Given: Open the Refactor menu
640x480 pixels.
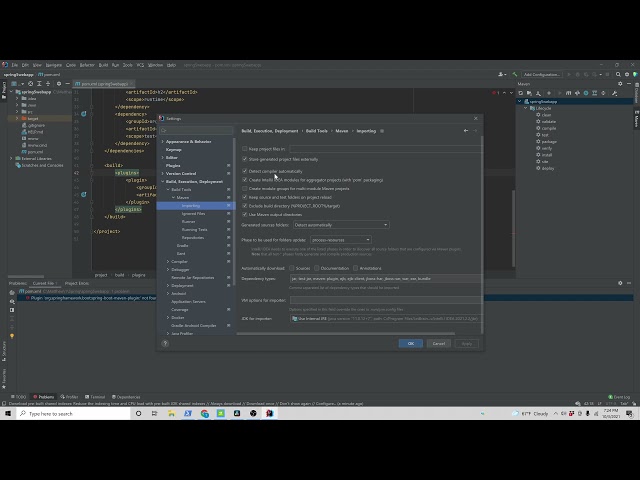Looking at the screenshot, I should [x=87, y=65].
